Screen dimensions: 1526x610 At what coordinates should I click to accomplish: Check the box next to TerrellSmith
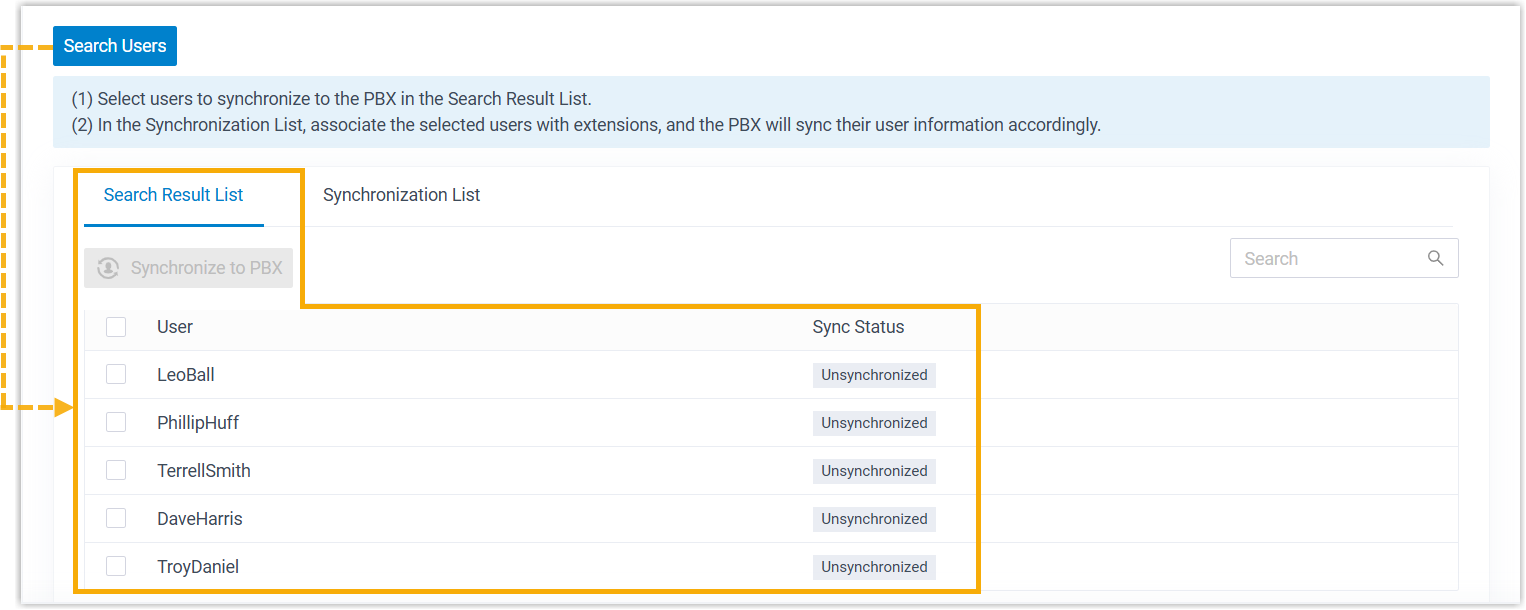click(x=116, y=471)
